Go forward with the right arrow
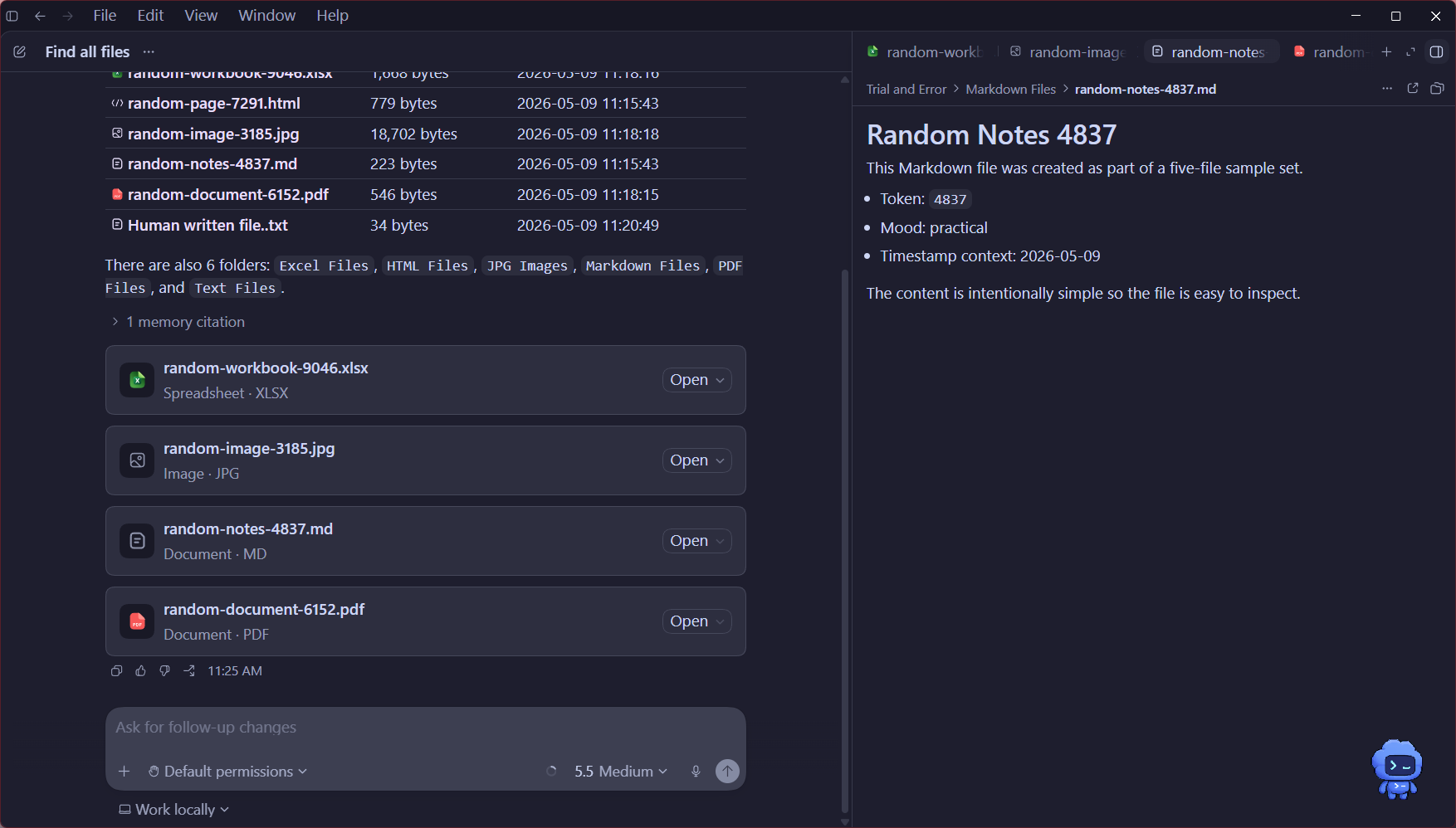 point(68,16)
